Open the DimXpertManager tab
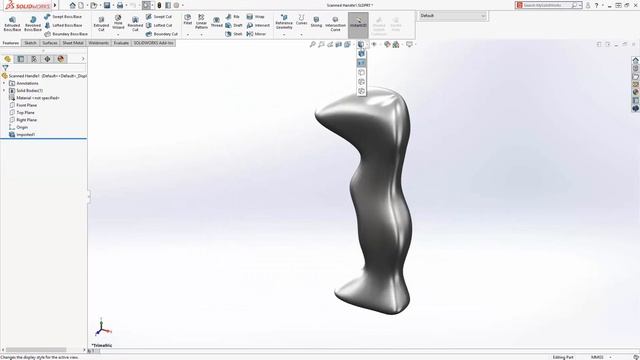This screenshot has width=640, height=360. (47, 59)
